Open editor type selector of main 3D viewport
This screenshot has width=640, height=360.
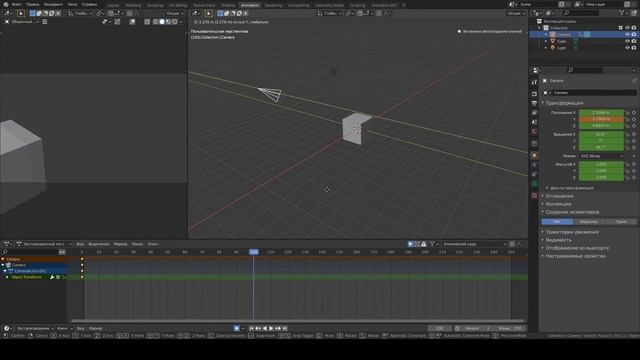click(196, 13)
